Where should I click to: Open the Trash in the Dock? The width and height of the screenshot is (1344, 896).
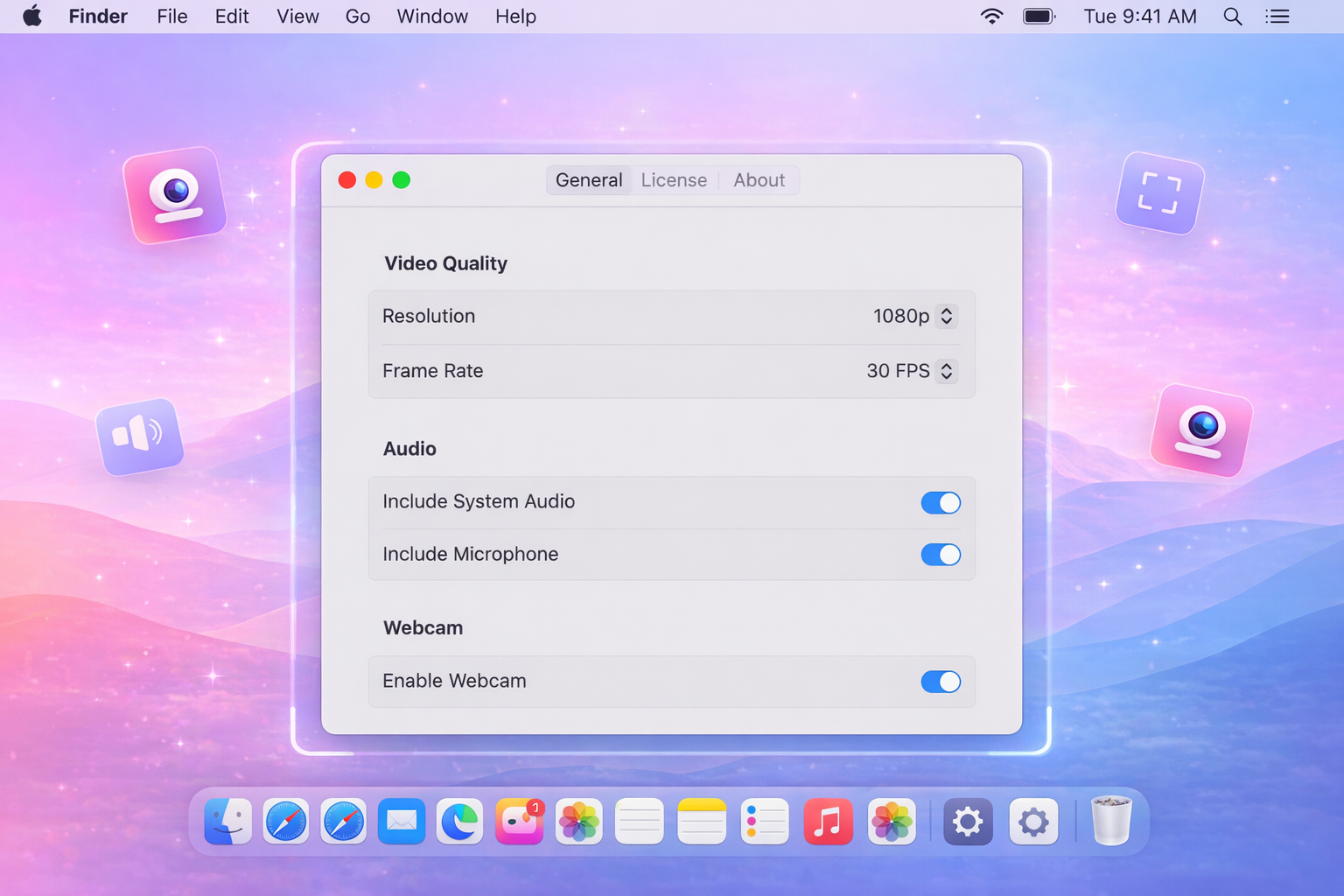(x=1111, y=821)
